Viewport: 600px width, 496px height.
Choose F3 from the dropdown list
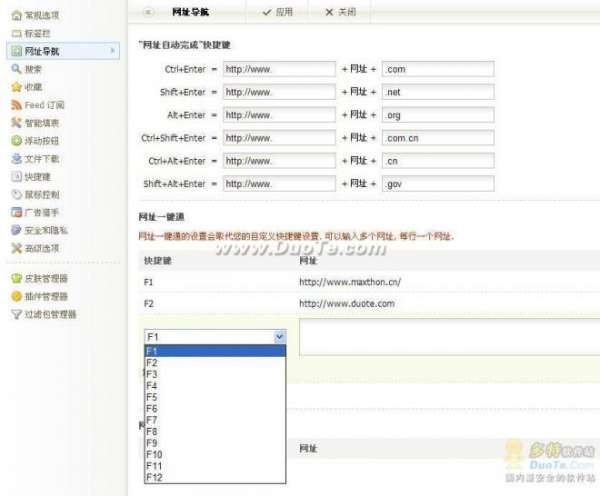215,374
